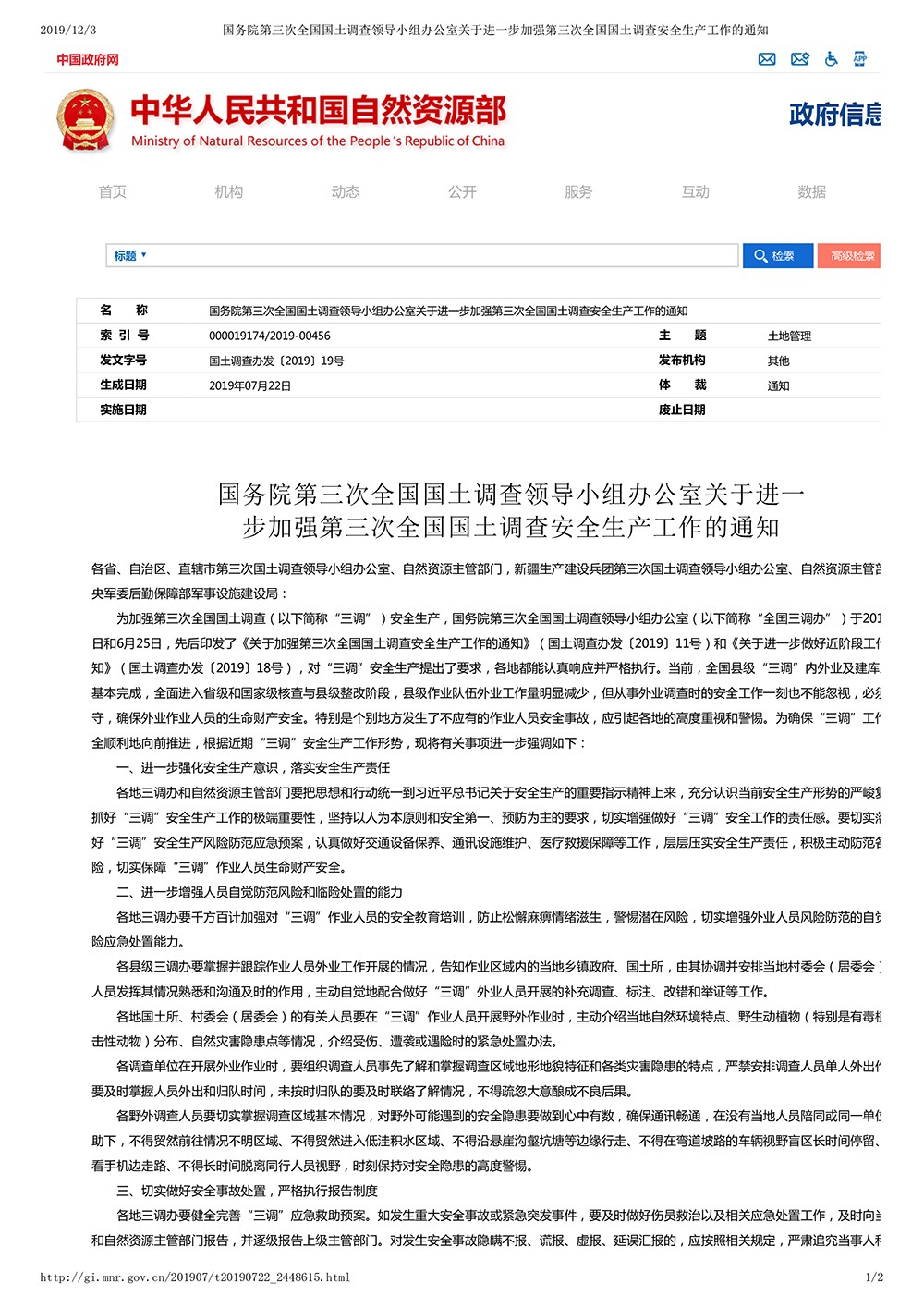This screenshot has width=924, height=1308.
Task: Select creation date 2019年07月22日
Action: (x=249, y=385)
